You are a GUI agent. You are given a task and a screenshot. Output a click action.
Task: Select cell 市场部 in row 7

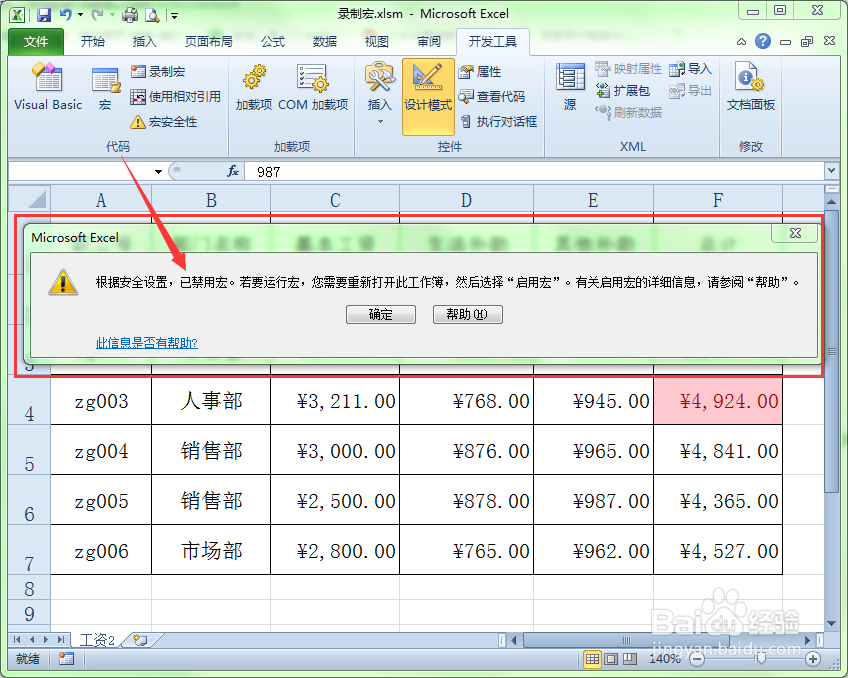[211, 550]
